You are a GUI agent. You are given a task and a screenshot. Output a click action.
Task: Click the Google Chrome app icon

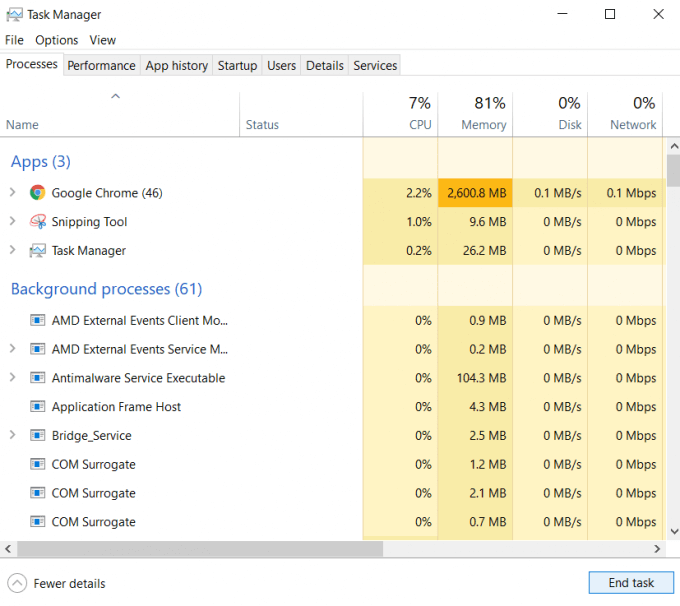click(x=38, y=193)
